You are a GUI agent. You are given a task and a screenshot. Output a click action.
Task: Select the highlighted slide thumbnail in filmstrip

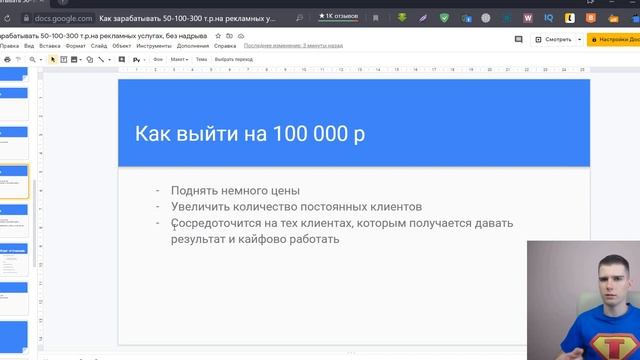14,182
